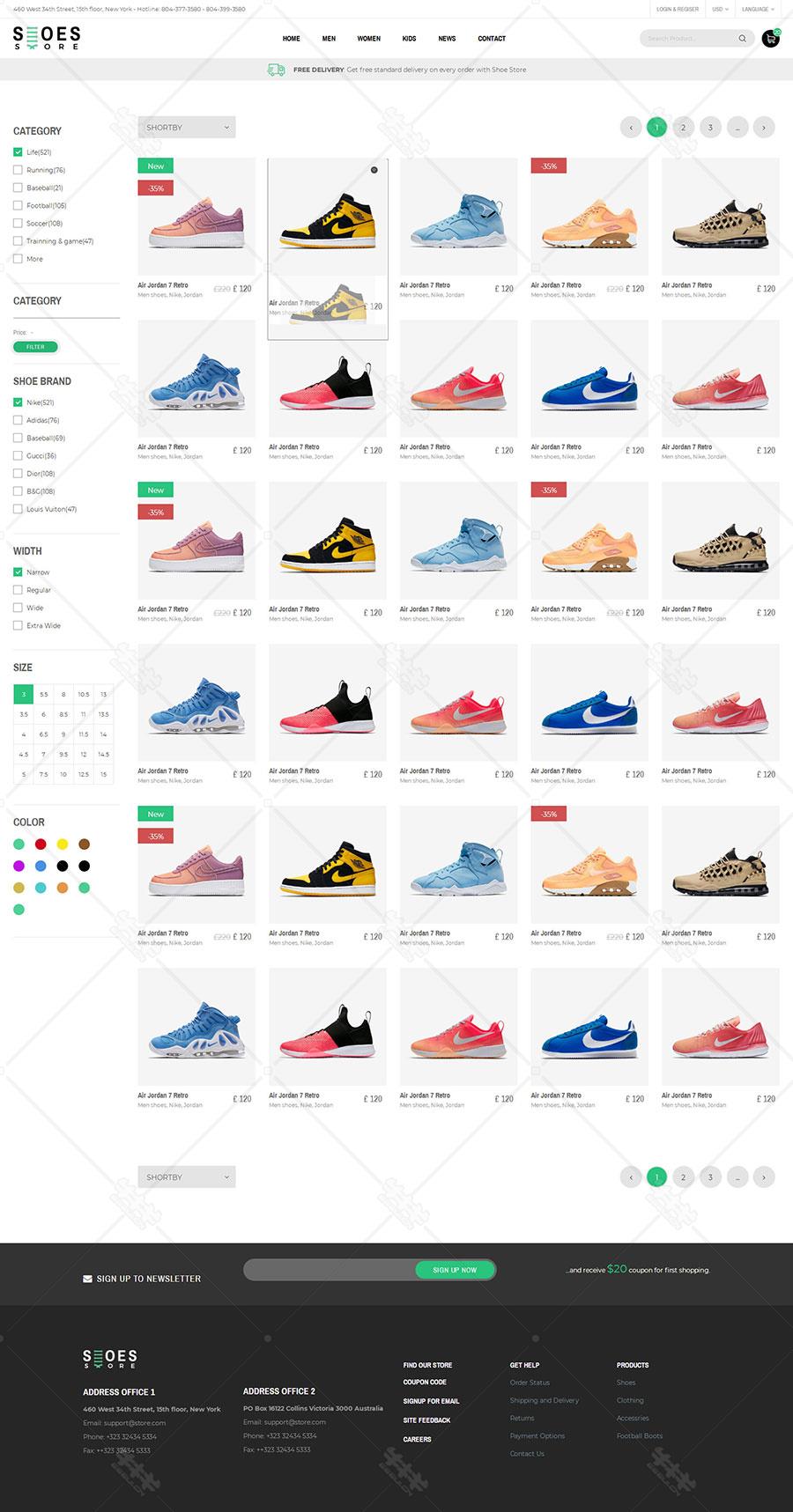
Task: Click the free delivery truck icon
Action: [276, 70]
